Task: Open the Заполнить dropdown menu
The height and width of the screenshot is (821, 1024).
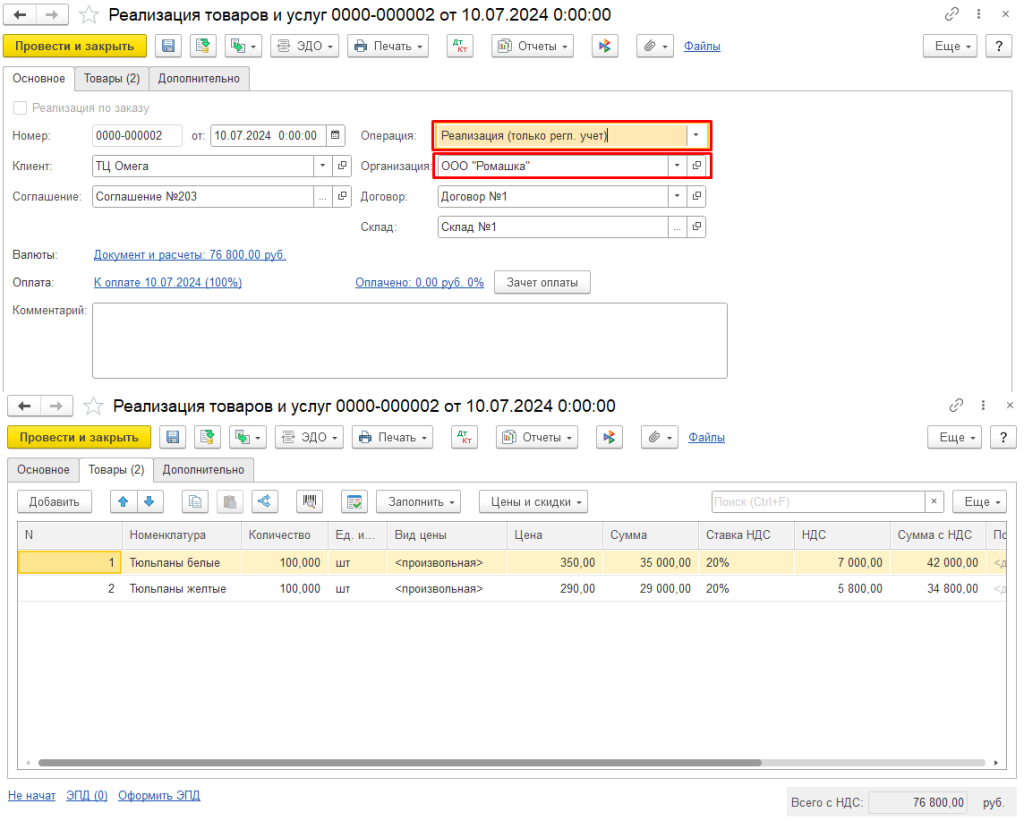Action: 424,502
